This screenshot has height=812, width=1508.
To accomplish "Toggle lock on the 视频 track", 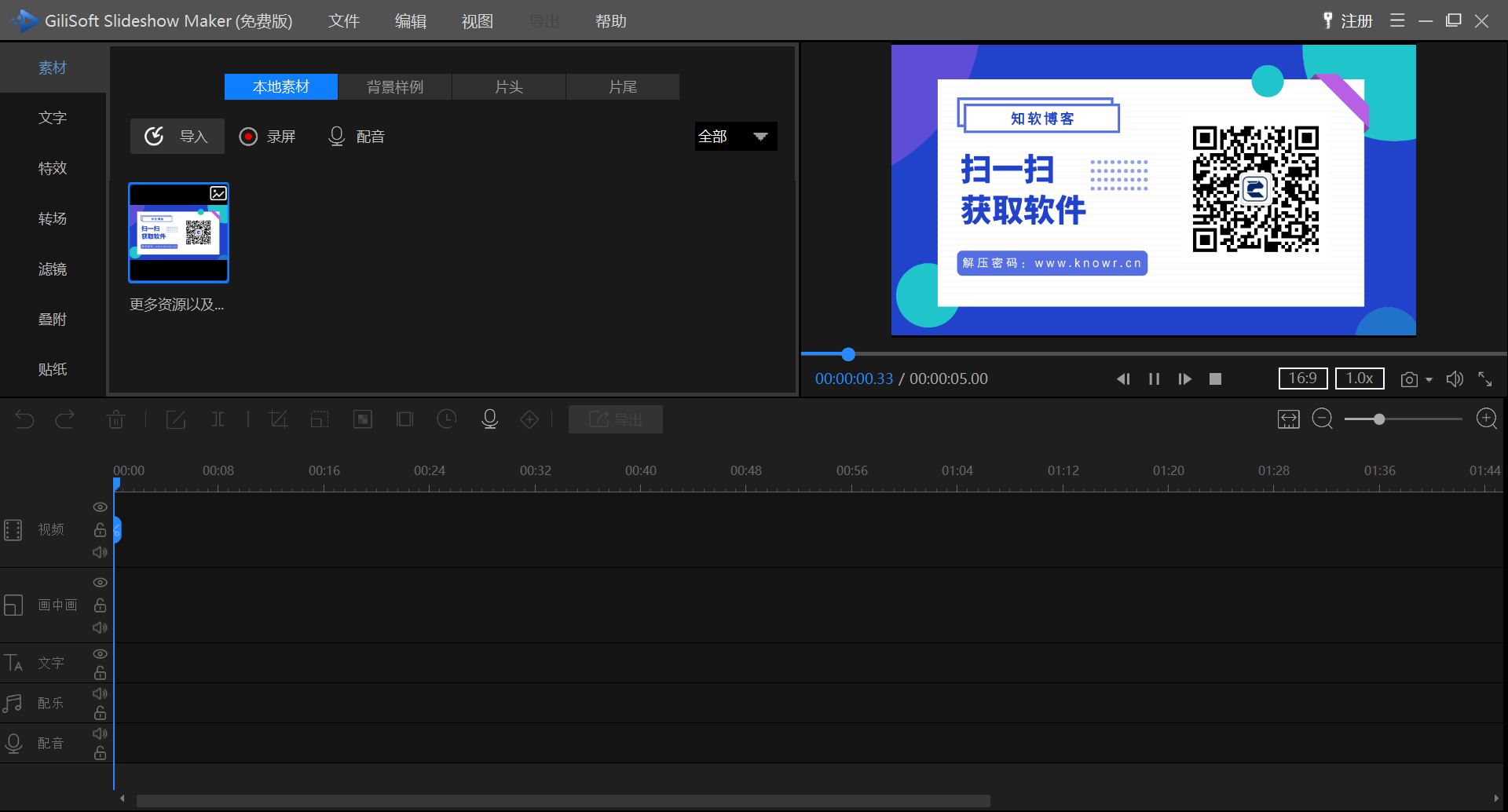I will coord(100,529).
